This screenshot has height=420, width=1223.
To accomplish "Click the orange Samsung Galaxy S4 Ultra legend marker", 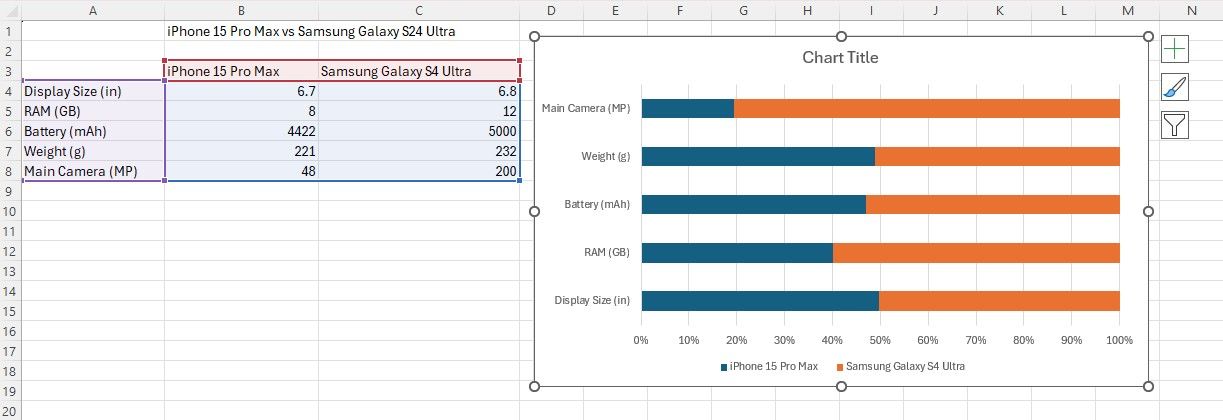I will coord(840,367).
